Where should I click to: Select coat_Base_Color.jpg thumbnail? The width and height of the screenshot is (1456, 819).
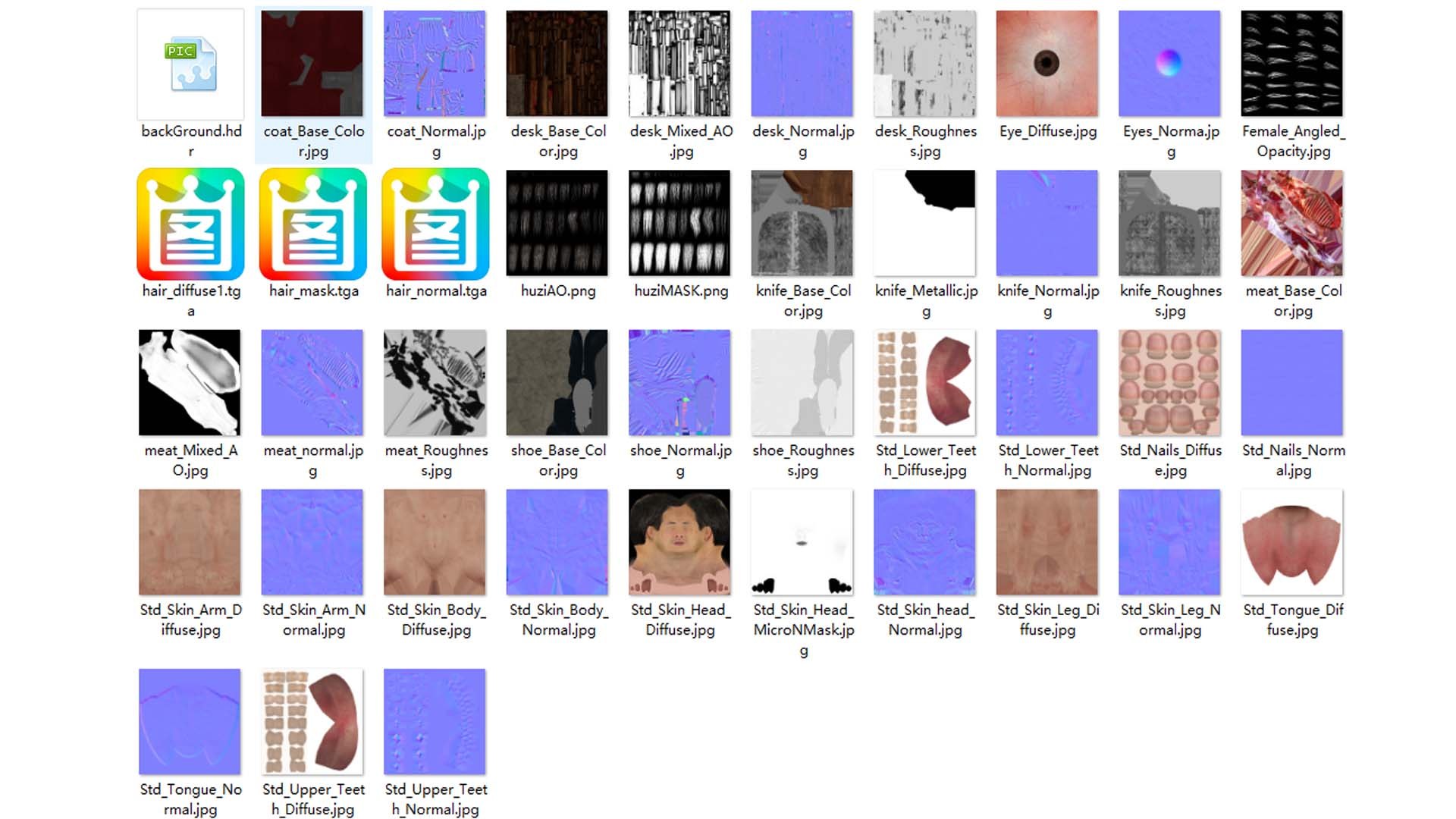(x=312, y=64)
